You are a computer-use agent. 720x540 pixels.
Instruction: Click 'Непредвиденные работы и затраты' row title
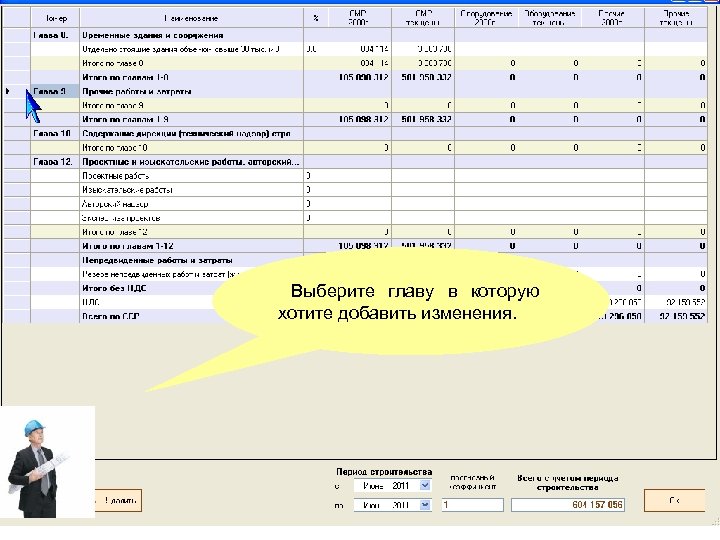(157, 260)
